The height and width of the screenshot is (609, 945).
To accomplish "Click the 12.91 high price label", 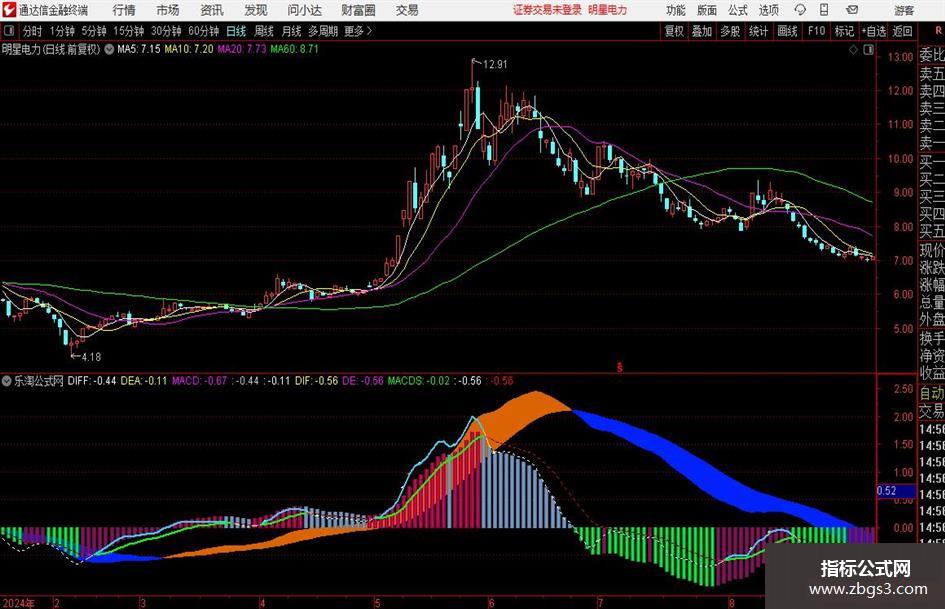I will pyautogui.click(x=495, y=65).
